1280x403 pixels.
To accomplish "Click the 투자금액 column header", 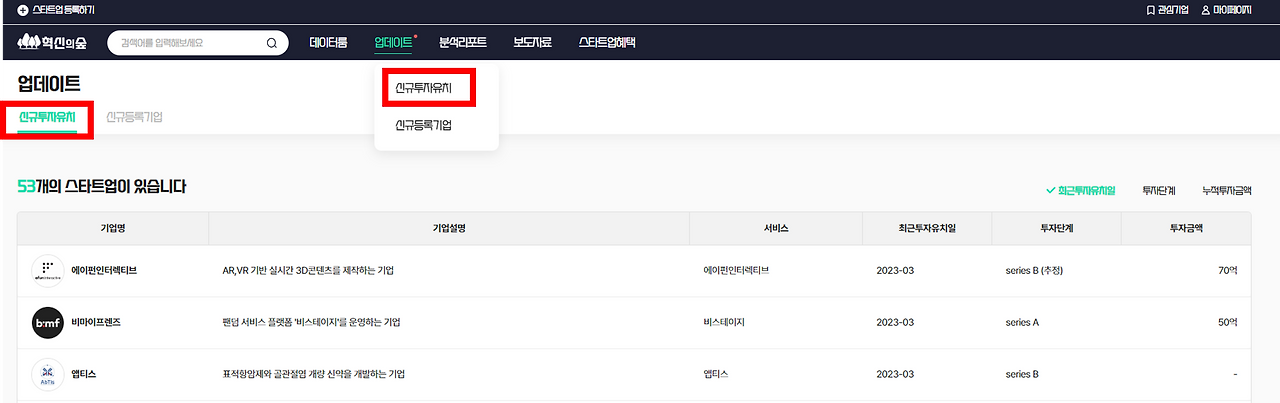I will click(x=1186, y=228).
